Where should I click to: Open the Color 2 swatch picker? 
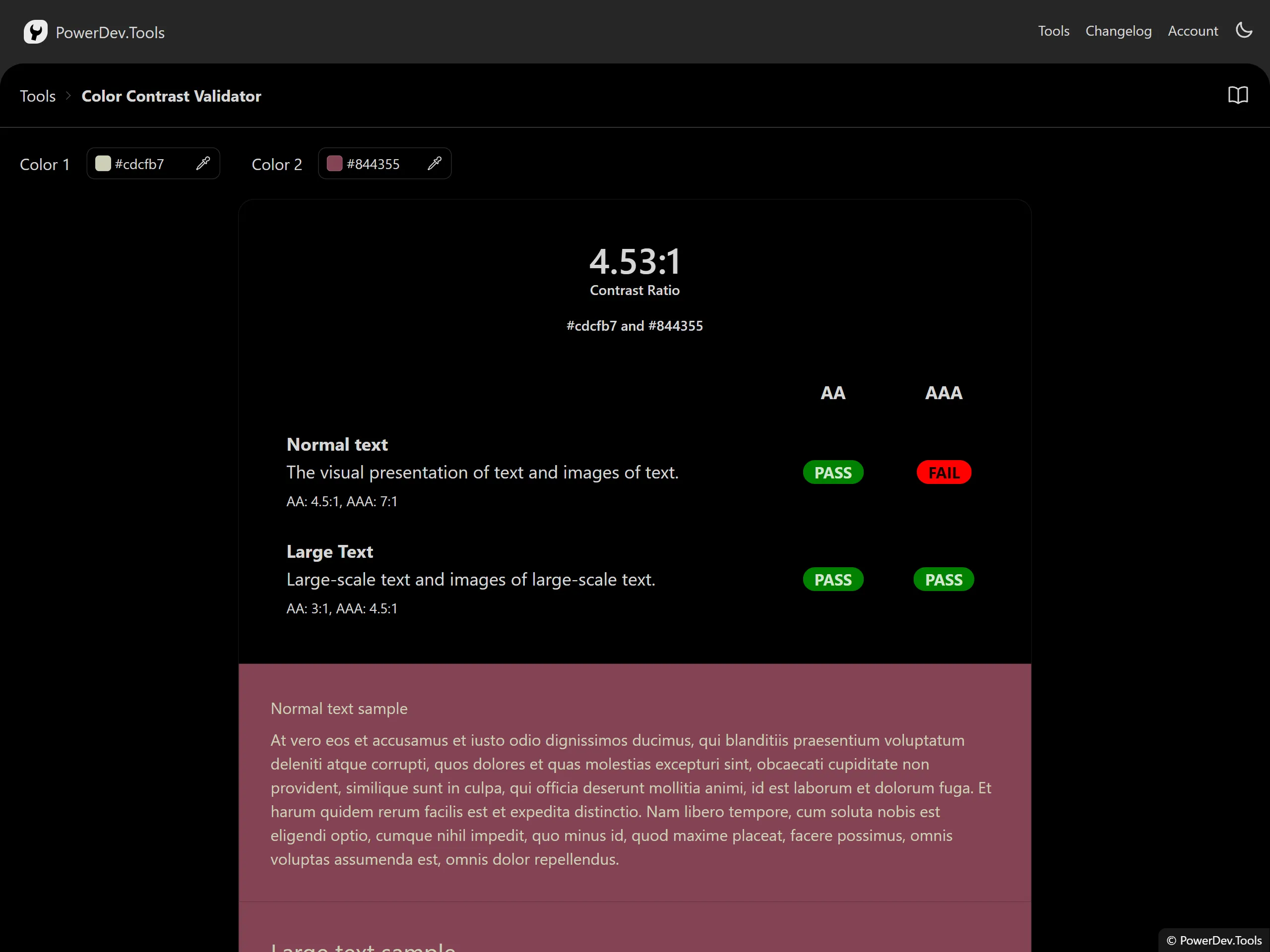[335, 164]
